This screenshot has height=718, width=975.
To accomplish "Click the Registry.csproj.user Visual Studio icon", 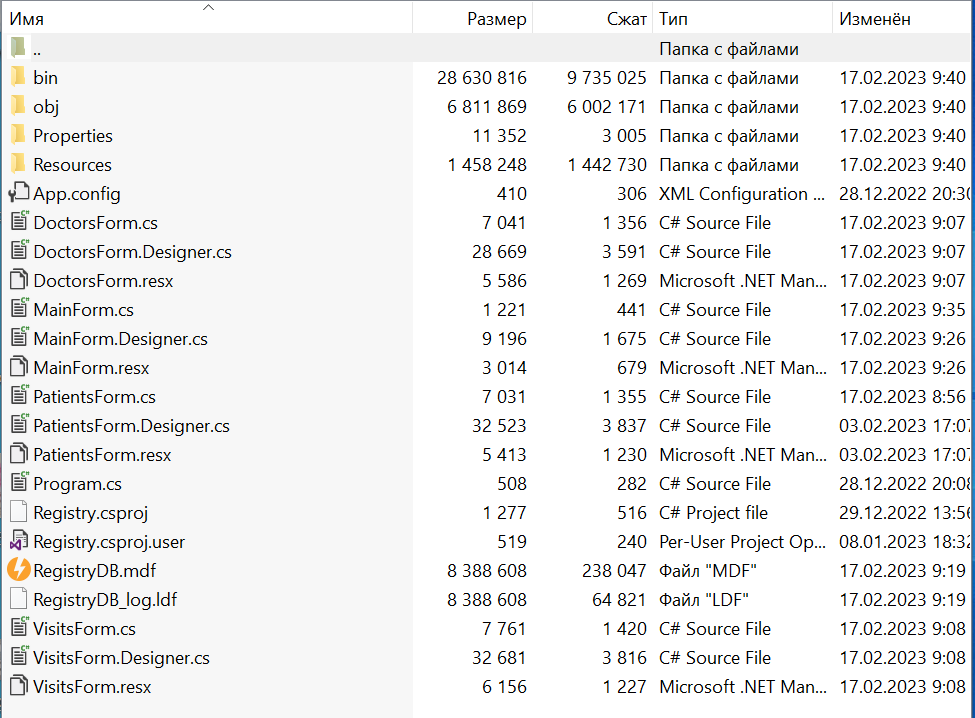I will tap(18, 541).
